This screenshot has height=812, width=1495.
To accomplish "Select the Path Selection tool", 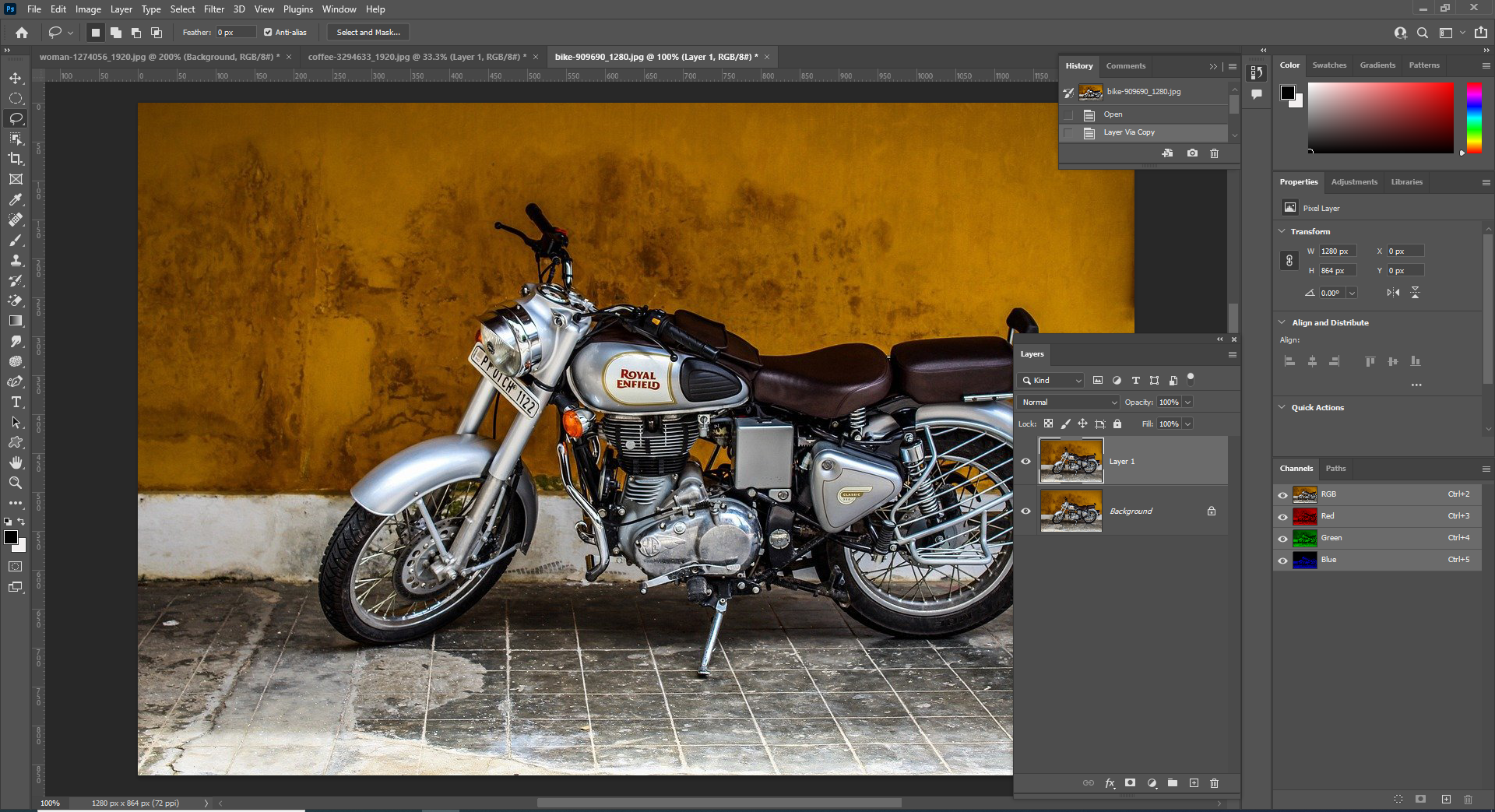I will coord(16,422).
